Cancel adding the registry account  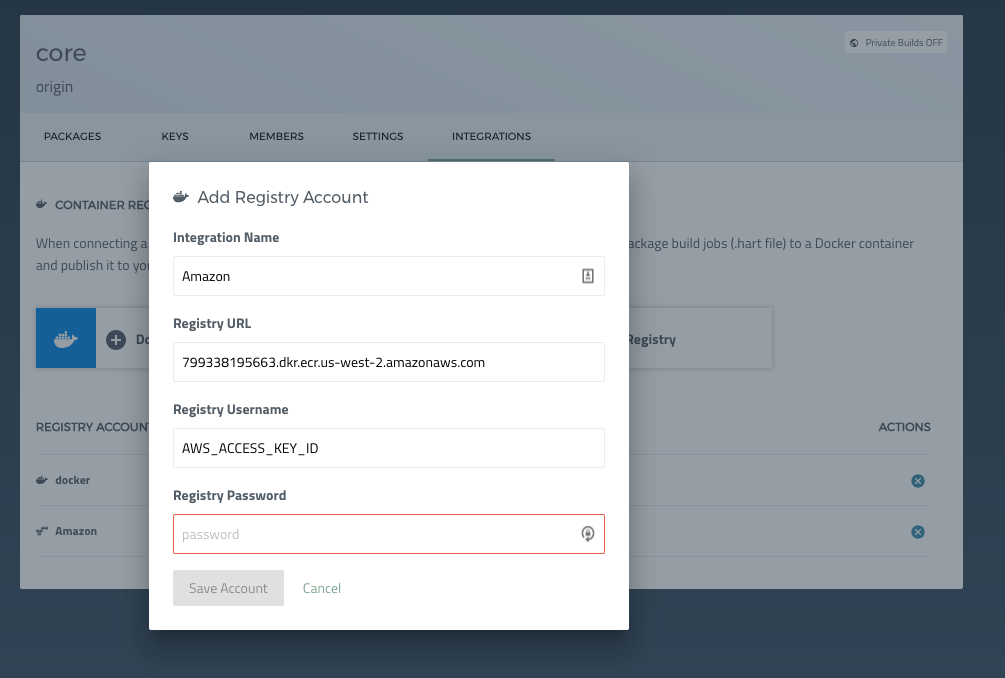click(x=321, y=588)
